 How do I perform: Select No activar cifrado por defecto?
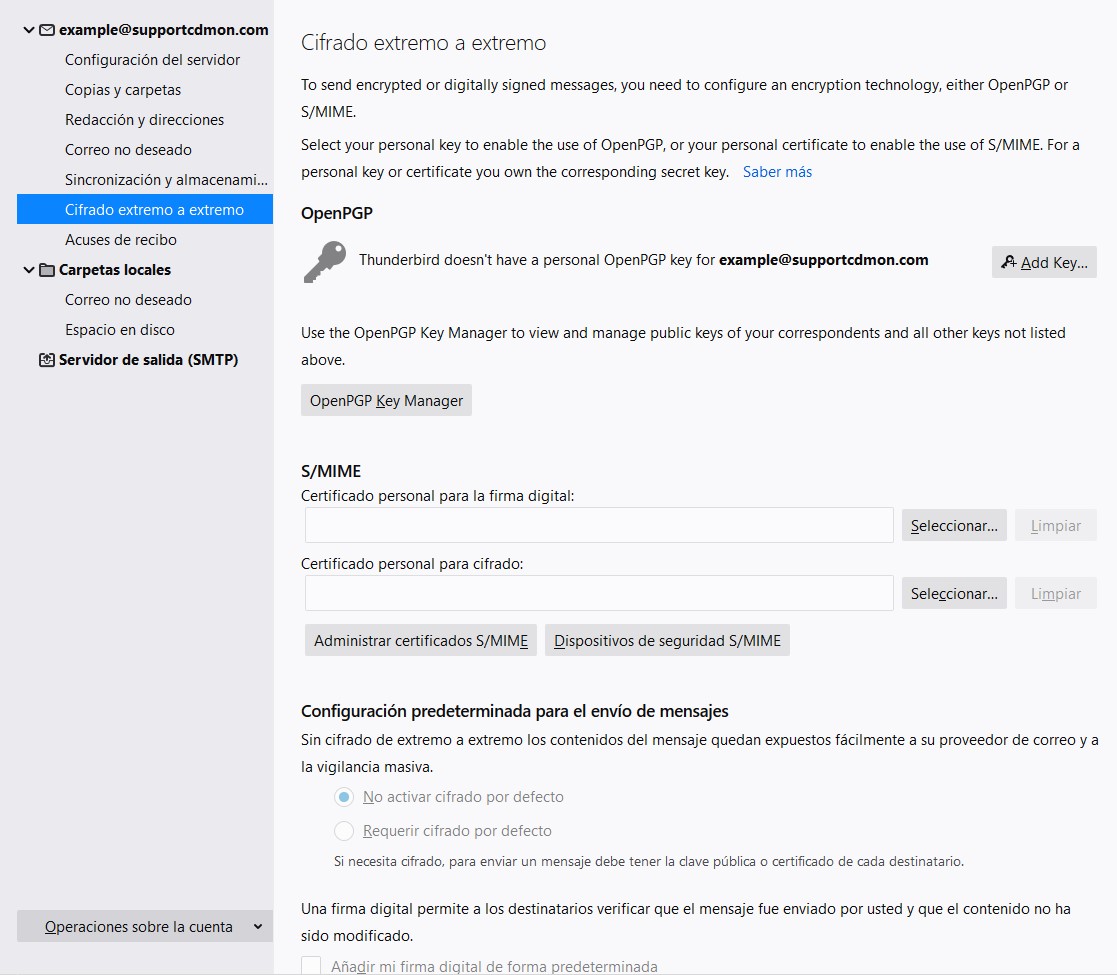tap(344, 797)
